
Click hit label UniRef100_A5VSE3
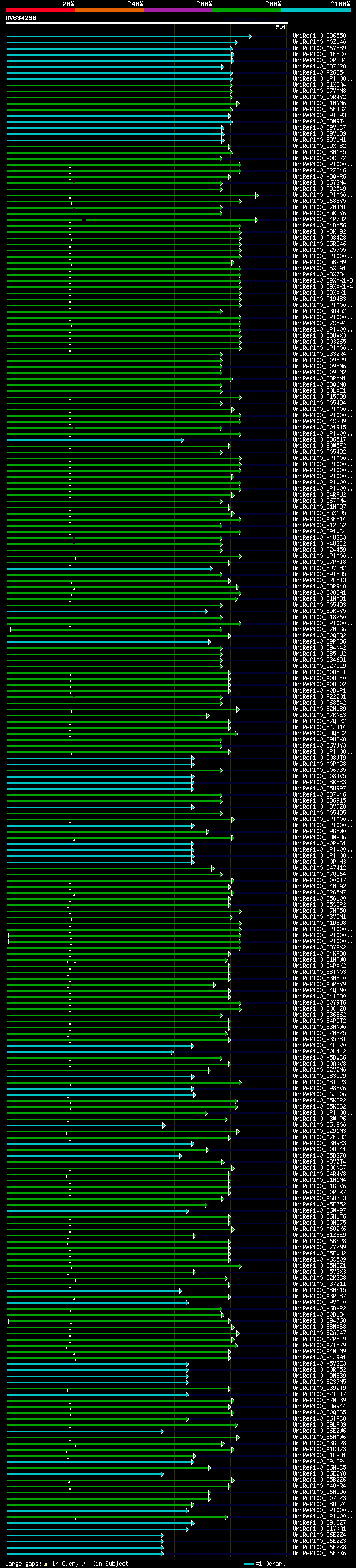[x=319, y=1364]
